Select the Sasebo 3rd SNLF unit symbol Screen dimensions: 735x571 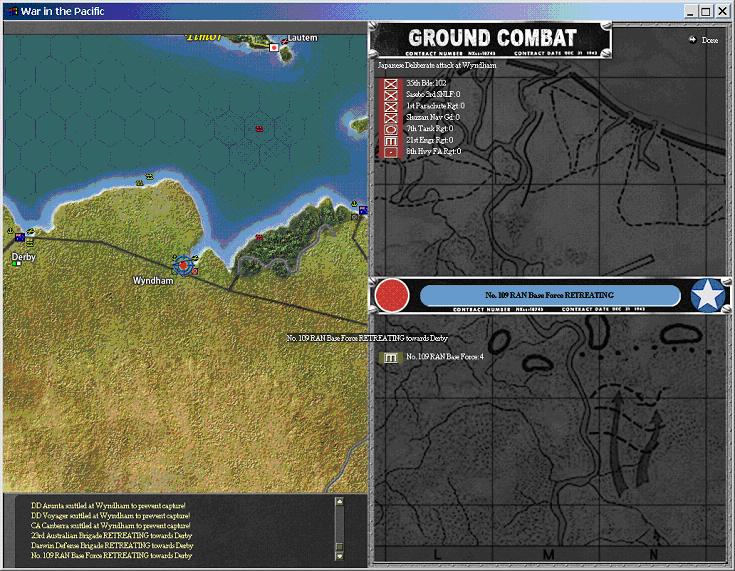tap(390, 95)
